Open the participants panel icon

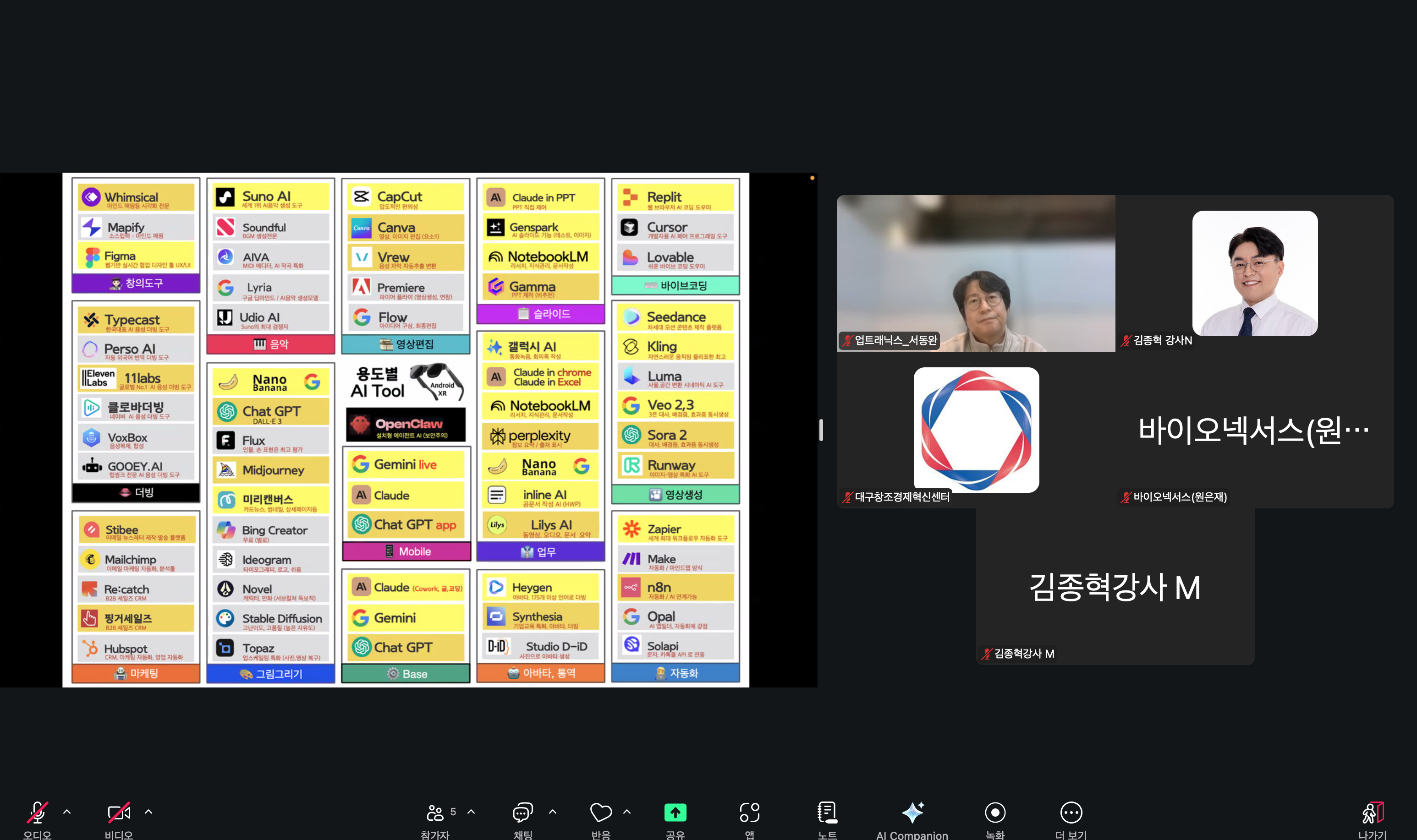coord(435,813)
